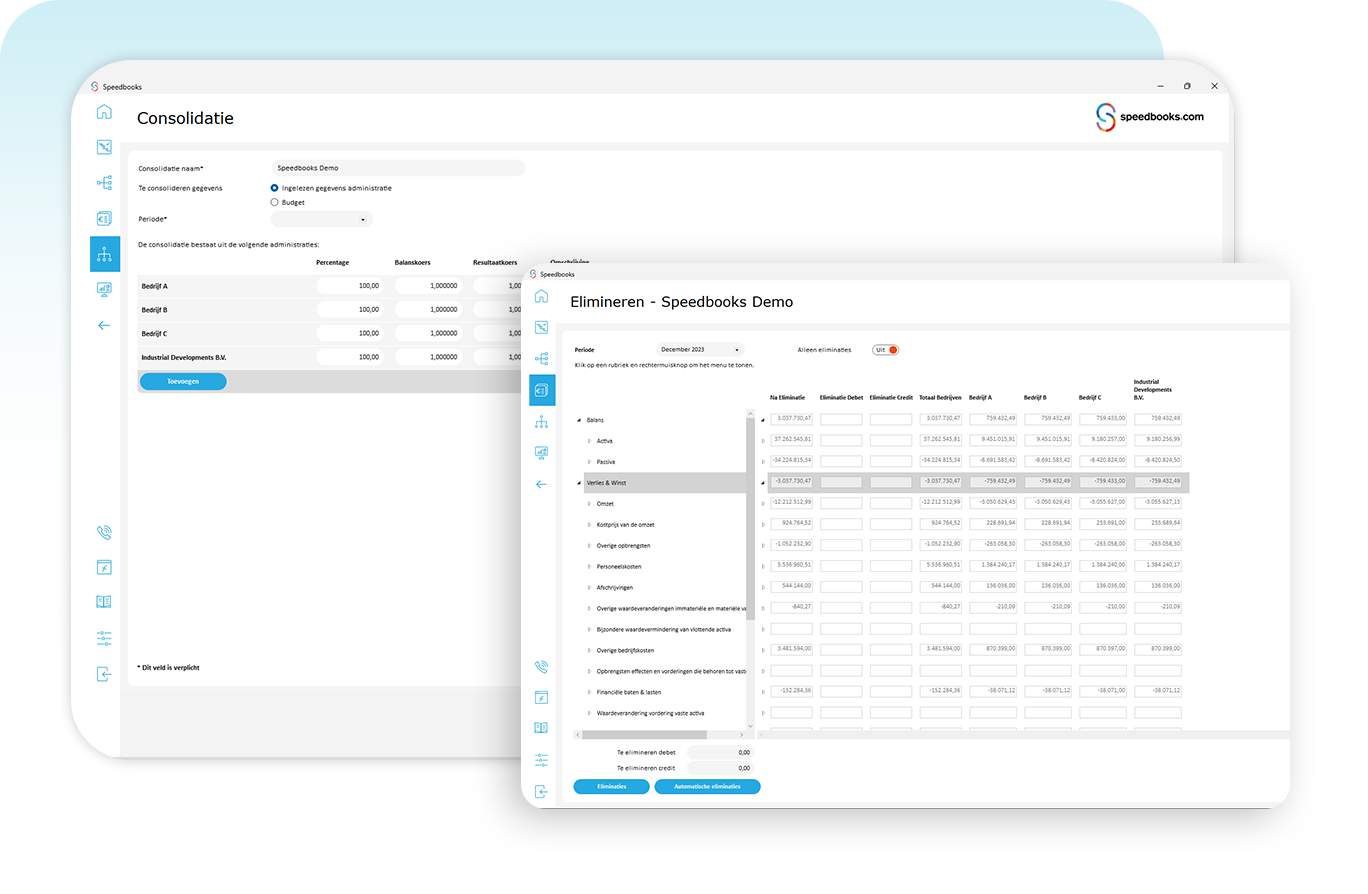Click the 'Consolidatie naam' input field

click(x=398, y=168)
